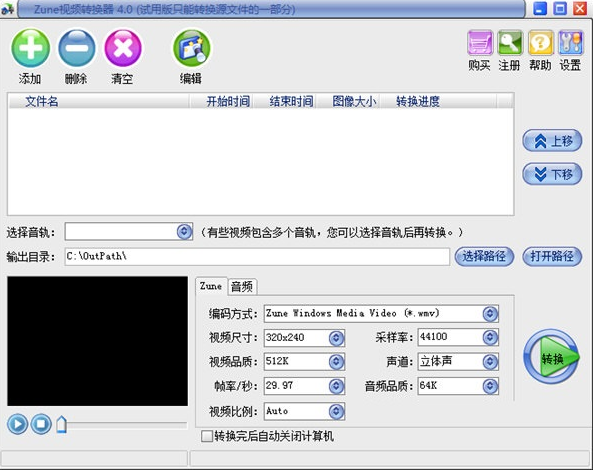Click the 选择路径 button
This screenshot has width=593, height=470.
pos(484,257)
